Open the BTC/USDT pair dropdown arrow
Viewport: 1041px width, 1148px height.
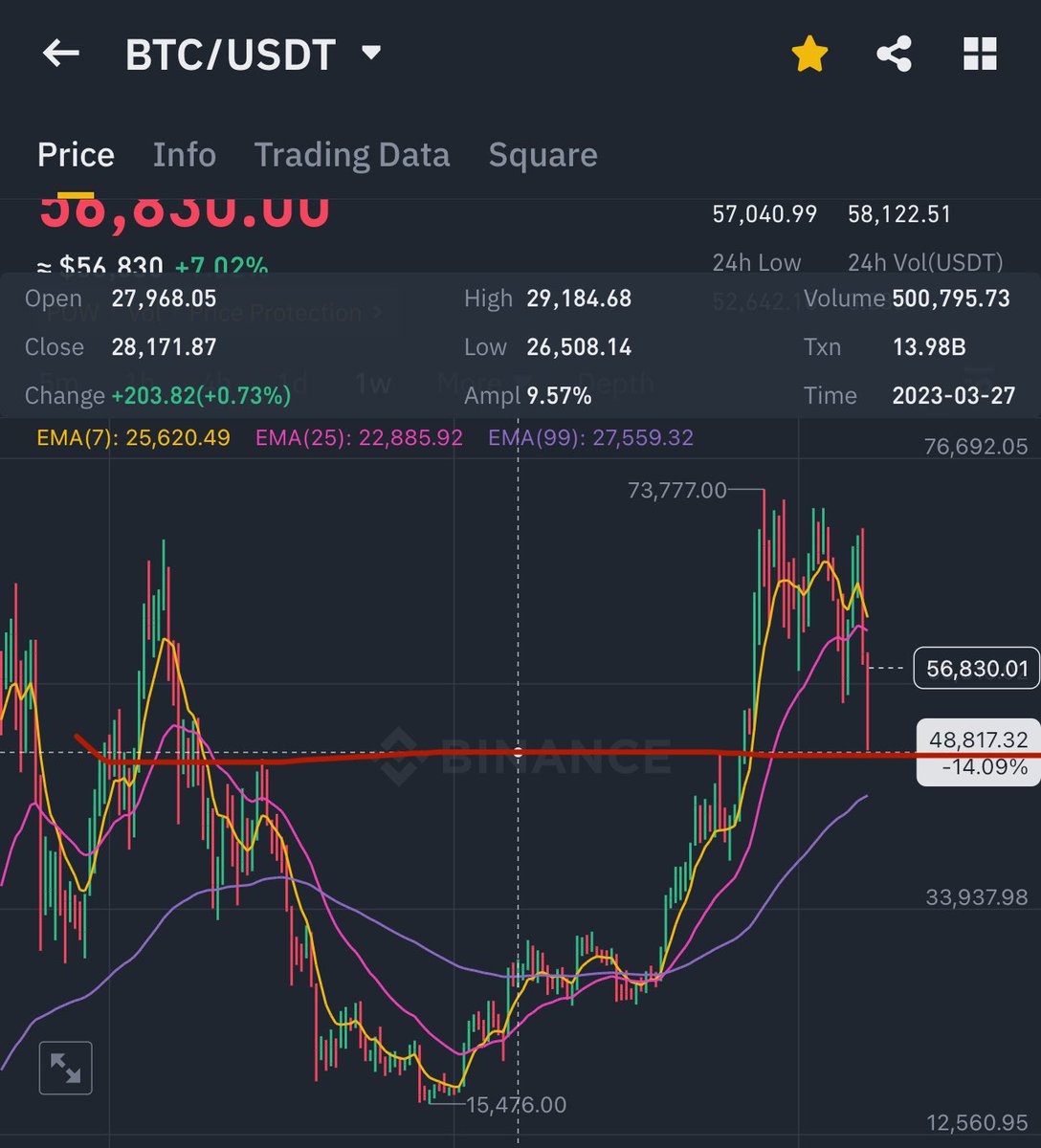(x=371, y=53)
